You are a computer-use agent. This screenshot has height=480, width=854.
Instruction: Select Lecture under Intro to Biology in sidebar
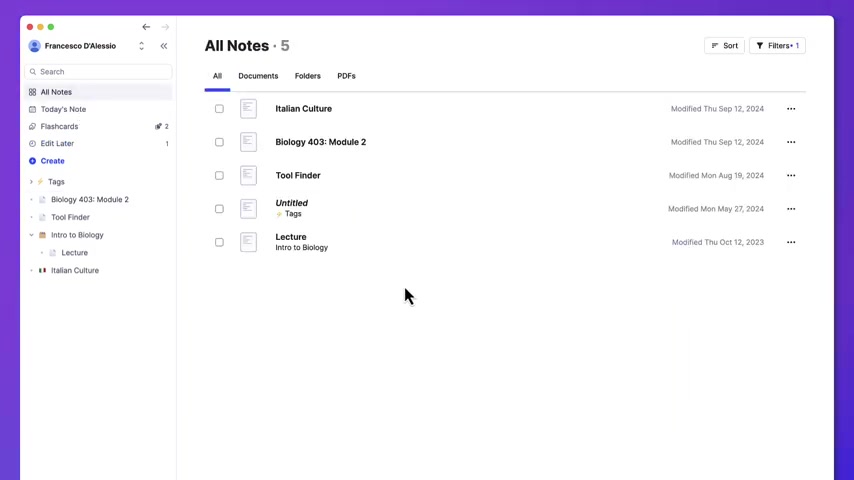click(x=75, y=253)
